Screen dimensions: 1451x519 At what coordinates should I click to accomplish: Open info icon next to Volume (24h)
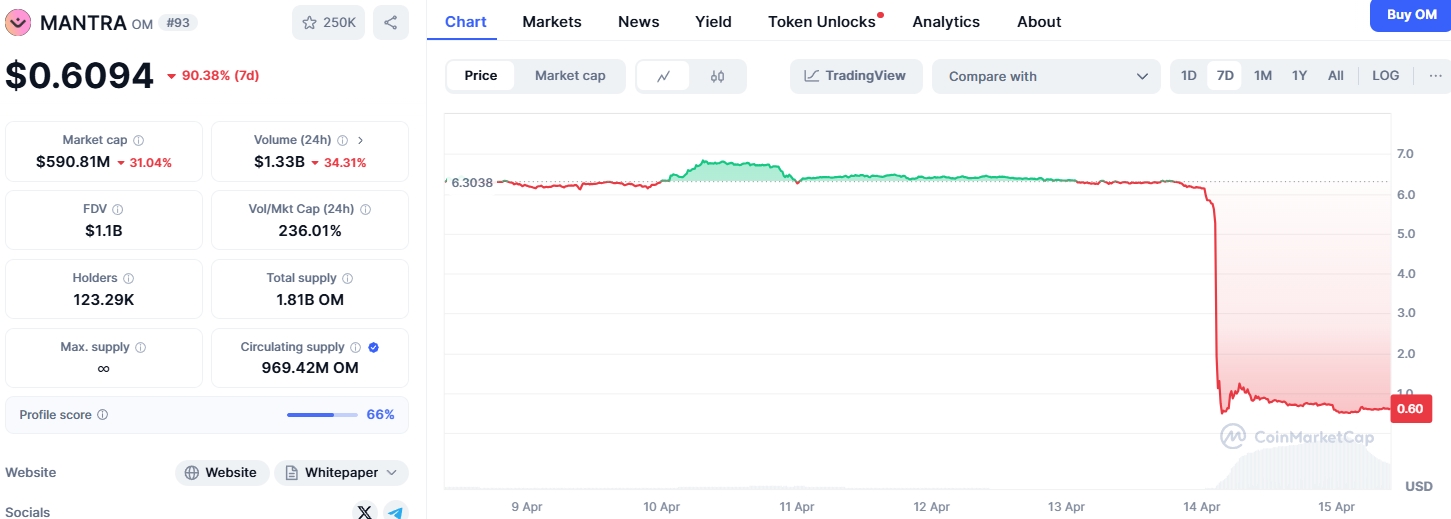pyautogui.click(x=342, y=141)
